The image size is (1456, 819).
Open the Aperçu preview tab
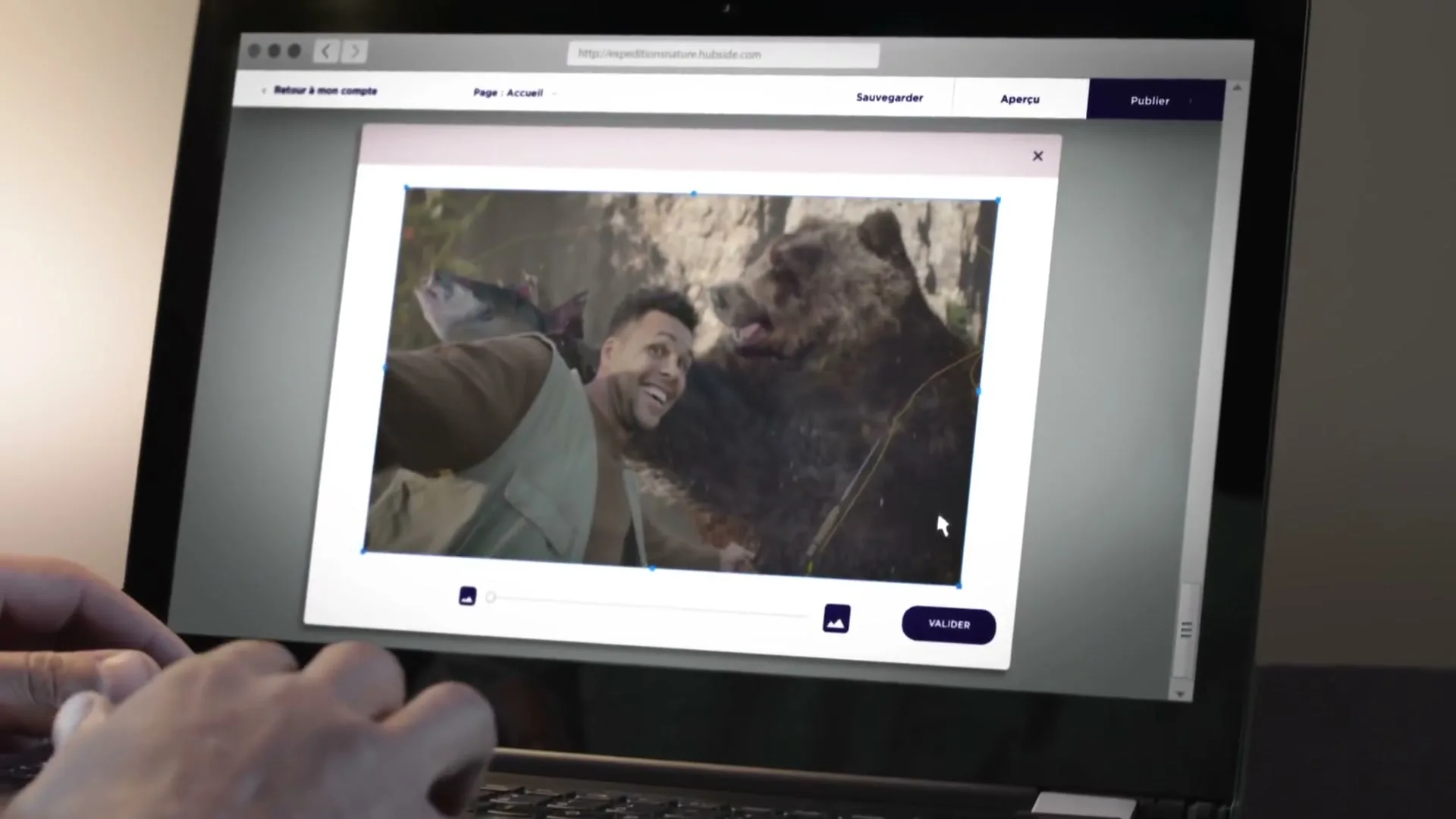1020,99
